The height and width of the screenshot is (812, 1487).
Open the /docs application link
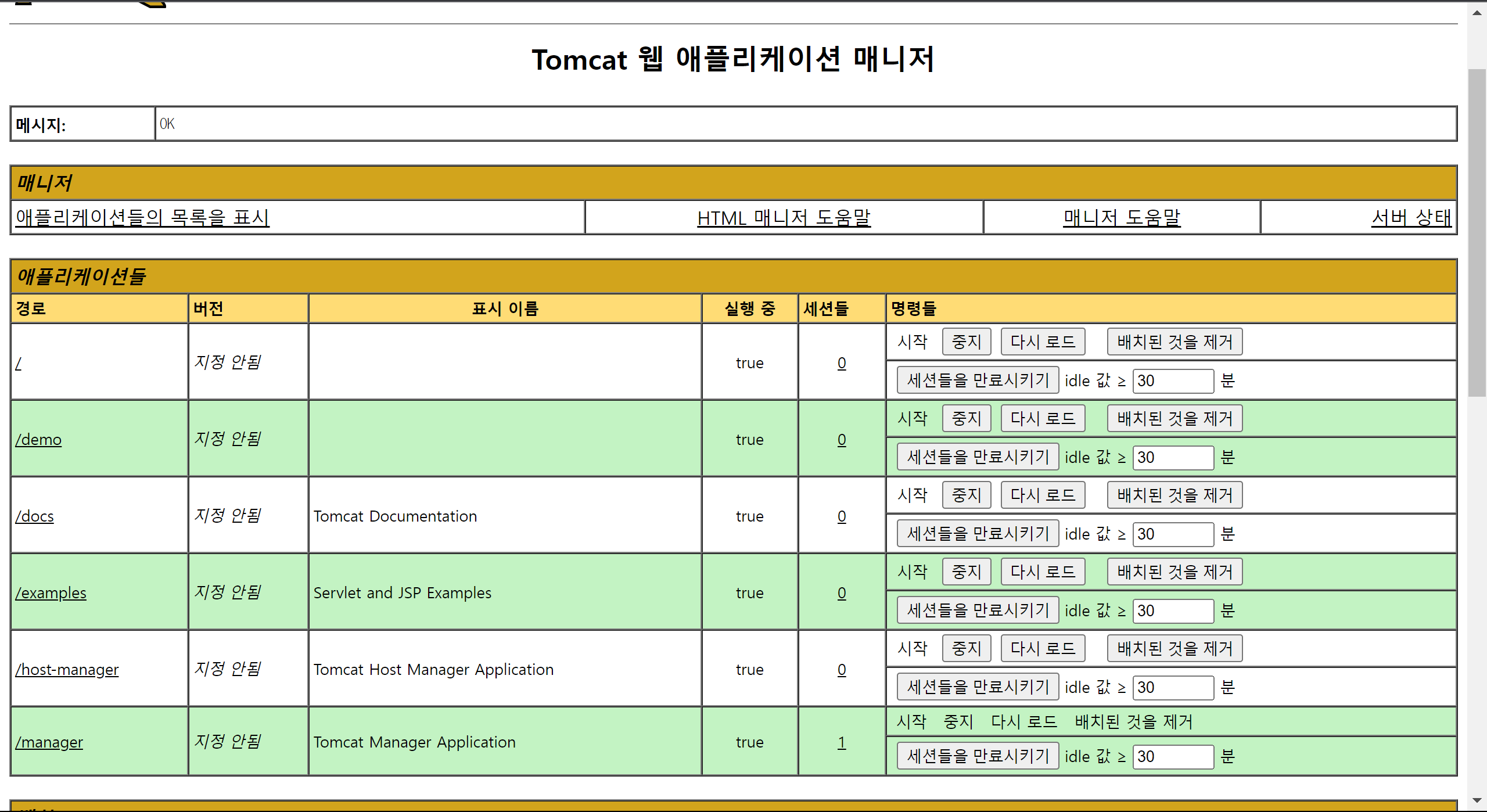35,516
